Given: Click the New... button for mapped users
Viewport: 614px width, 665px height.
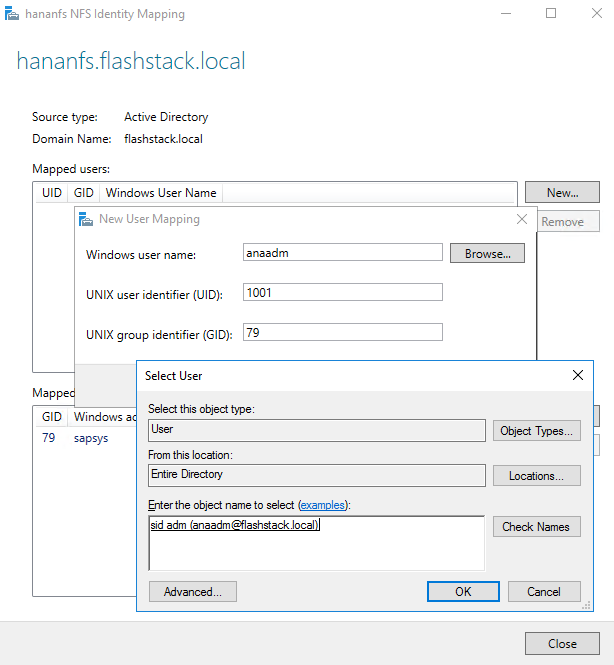Looking at the screenshot, I should click(x=562, y=193).
